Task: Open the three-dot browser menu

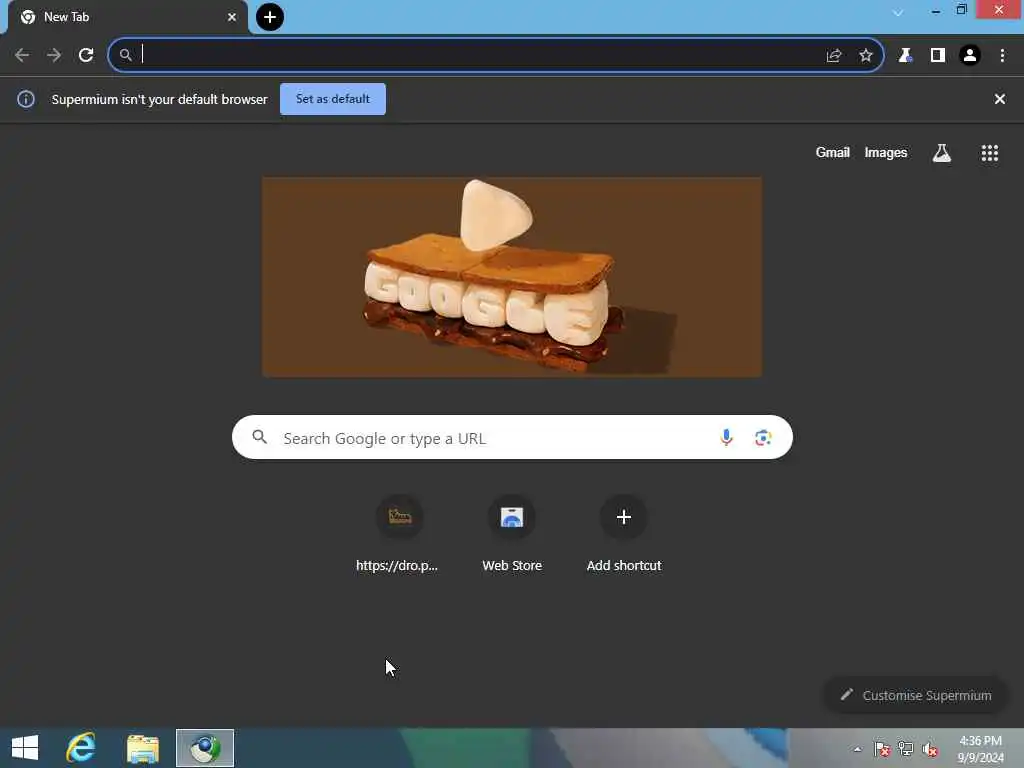Action: (x=1002, y=56)
